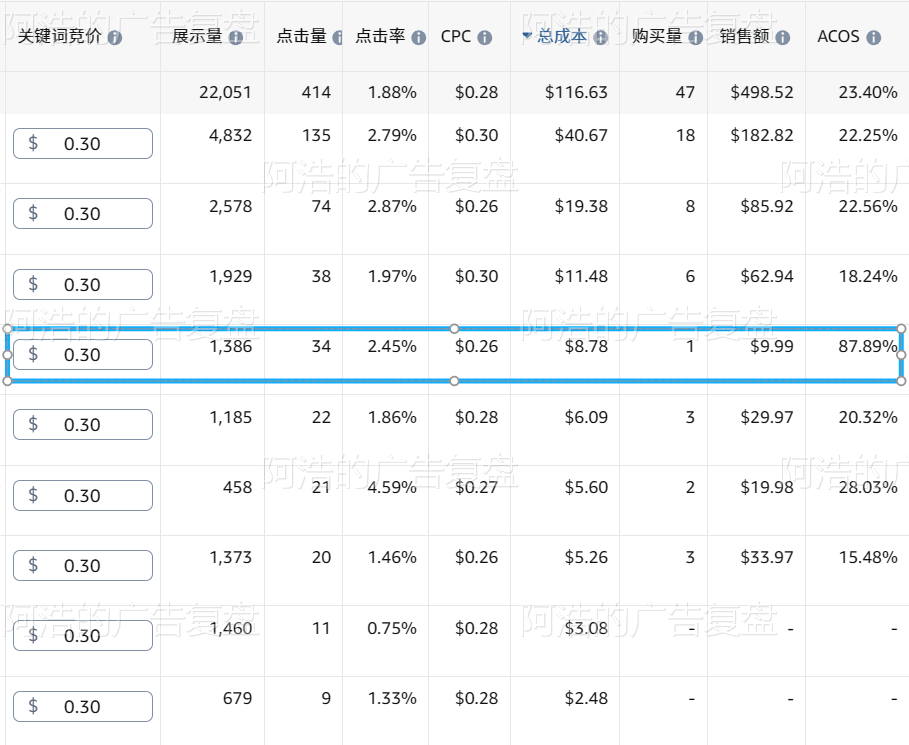The width and height of the screenshot is (909, 745).
Task: Edit bid field in 458 impressions row
Action: tap(83, 495)
